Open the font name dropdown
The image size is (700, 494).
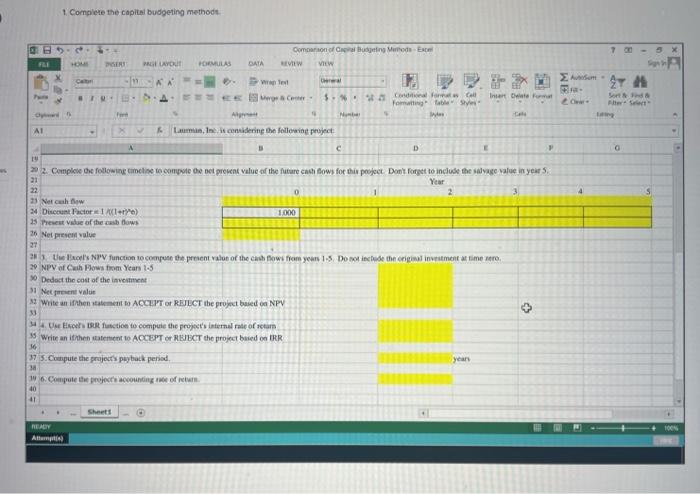(126, 82)
